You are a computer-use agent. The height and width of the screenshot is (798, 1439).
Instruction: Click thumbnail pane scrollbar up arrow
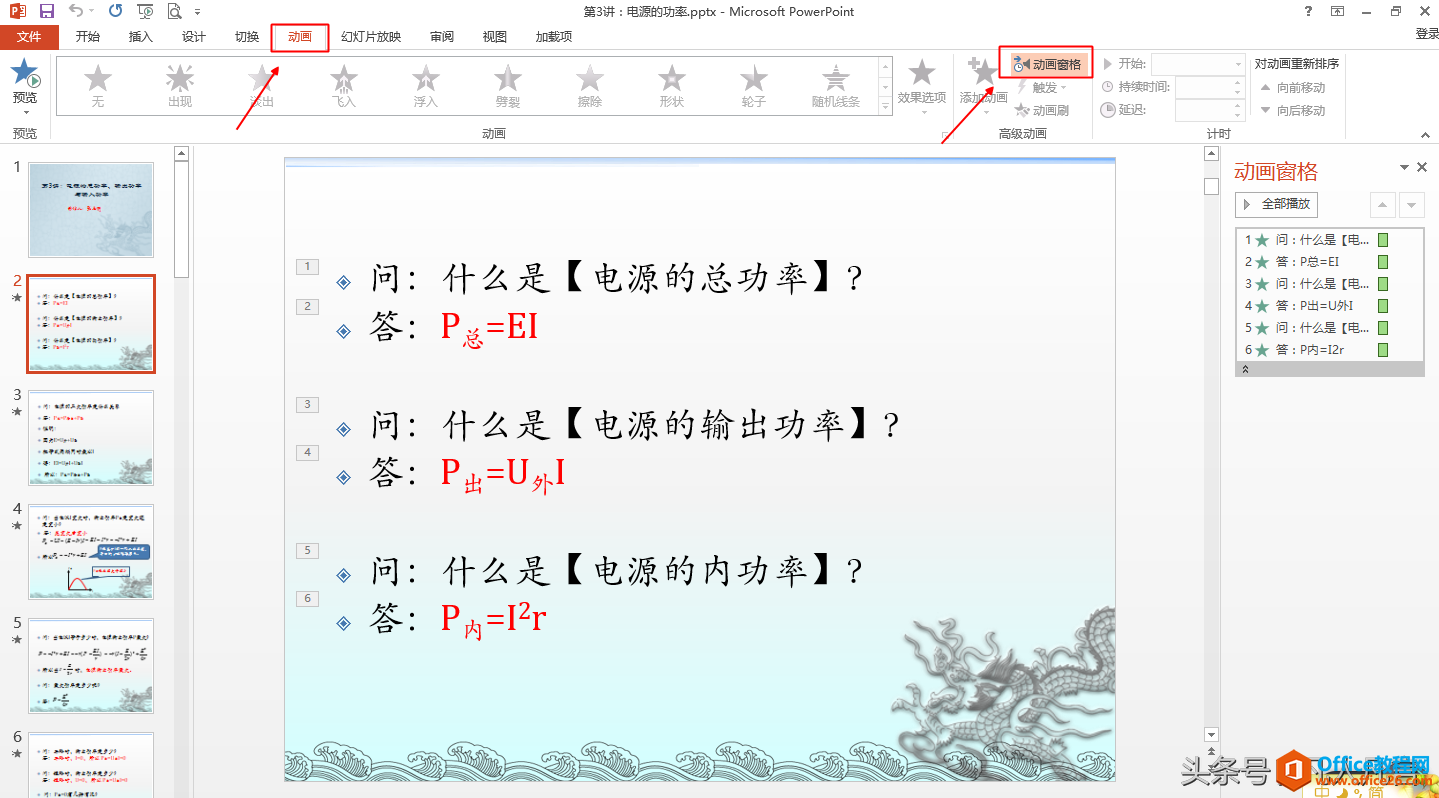[181, 153]
